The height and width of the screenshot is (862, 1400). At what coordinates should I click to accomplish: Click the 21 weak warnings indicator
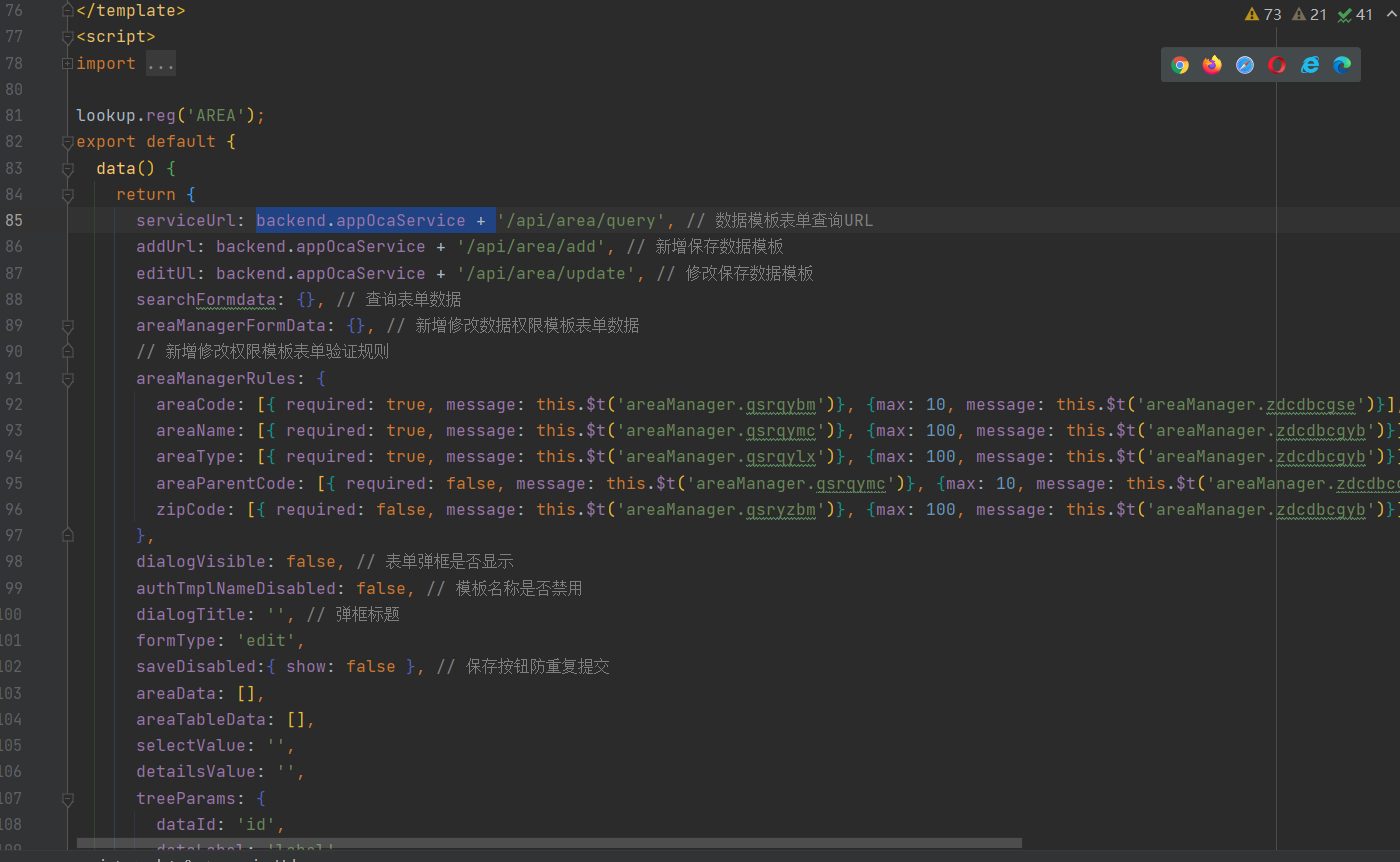tap(1310, 14)
